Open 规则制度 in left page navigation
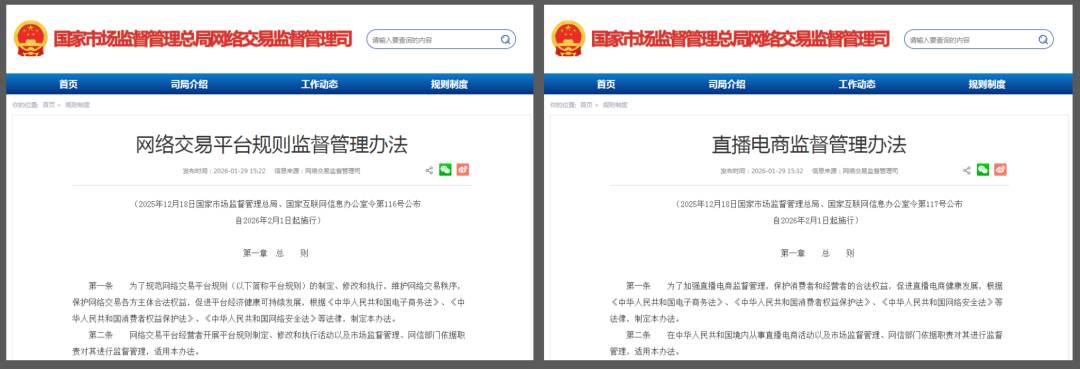The height and width of the screenshot is (369, 1080). (x=450, y=84)
